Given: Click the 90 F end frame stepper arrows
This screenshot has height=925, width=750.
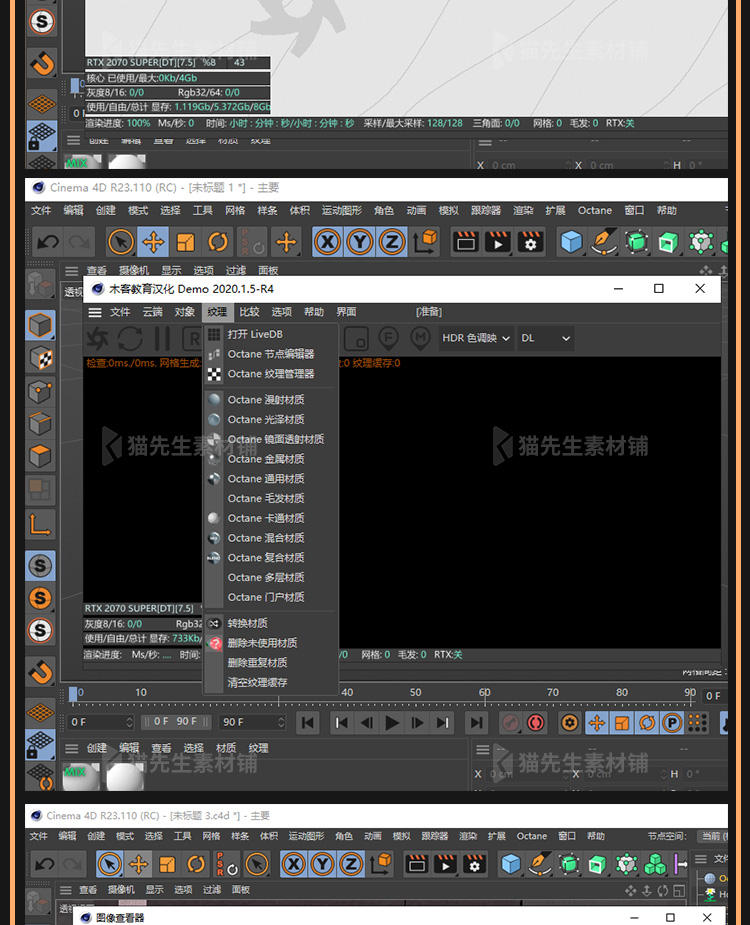Looking at the screenshot, I should (281, 722).
